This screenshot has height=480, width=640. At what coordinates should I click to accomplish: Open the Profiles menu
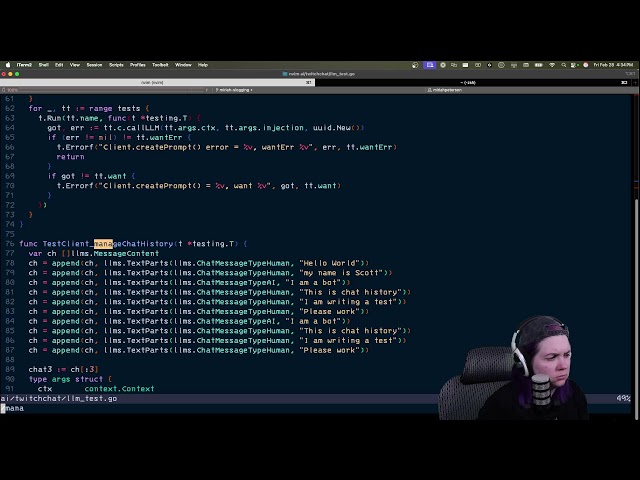click(x=138, y=65)
